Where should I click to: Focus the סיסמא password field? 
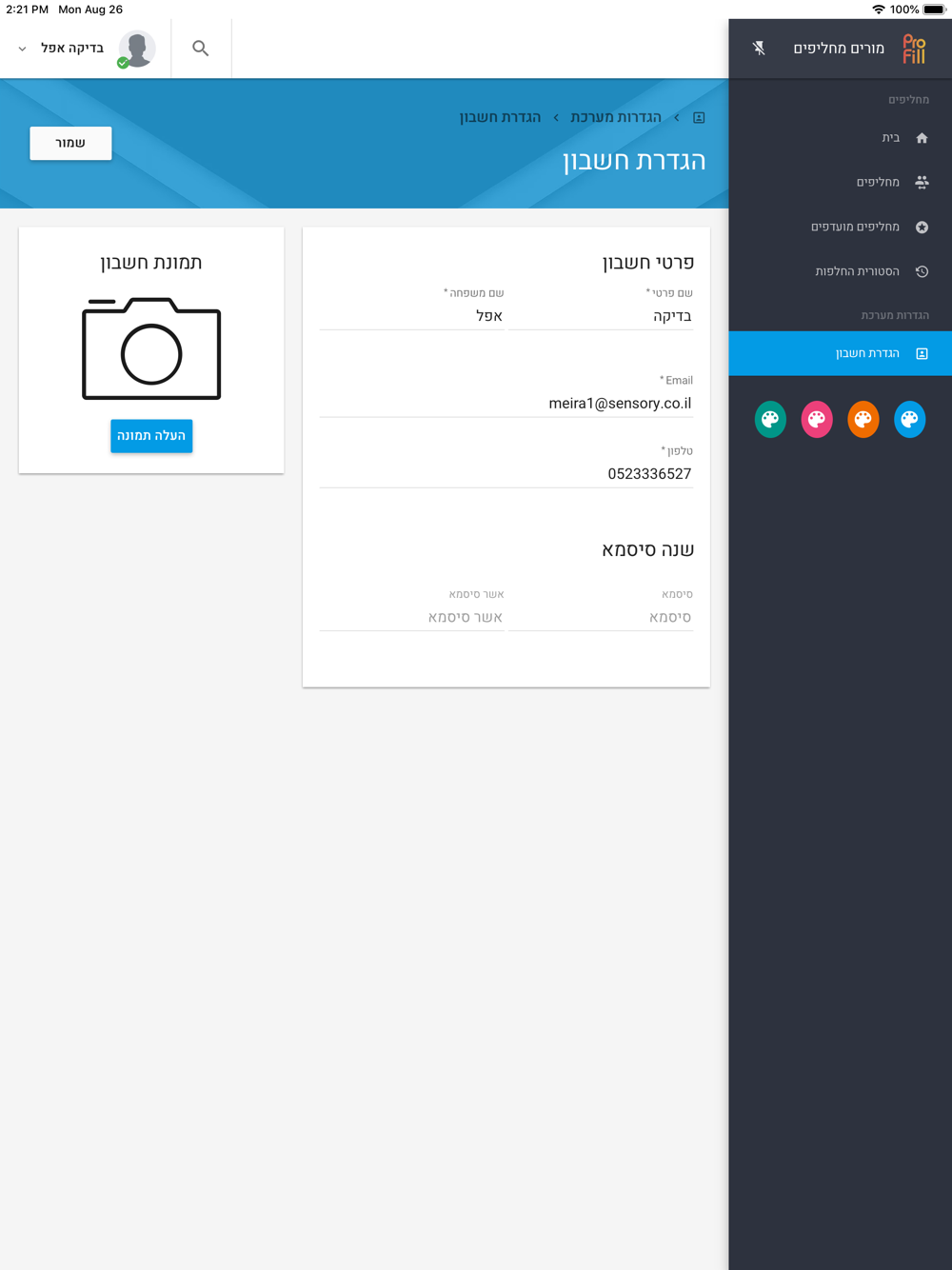point(601,618)
